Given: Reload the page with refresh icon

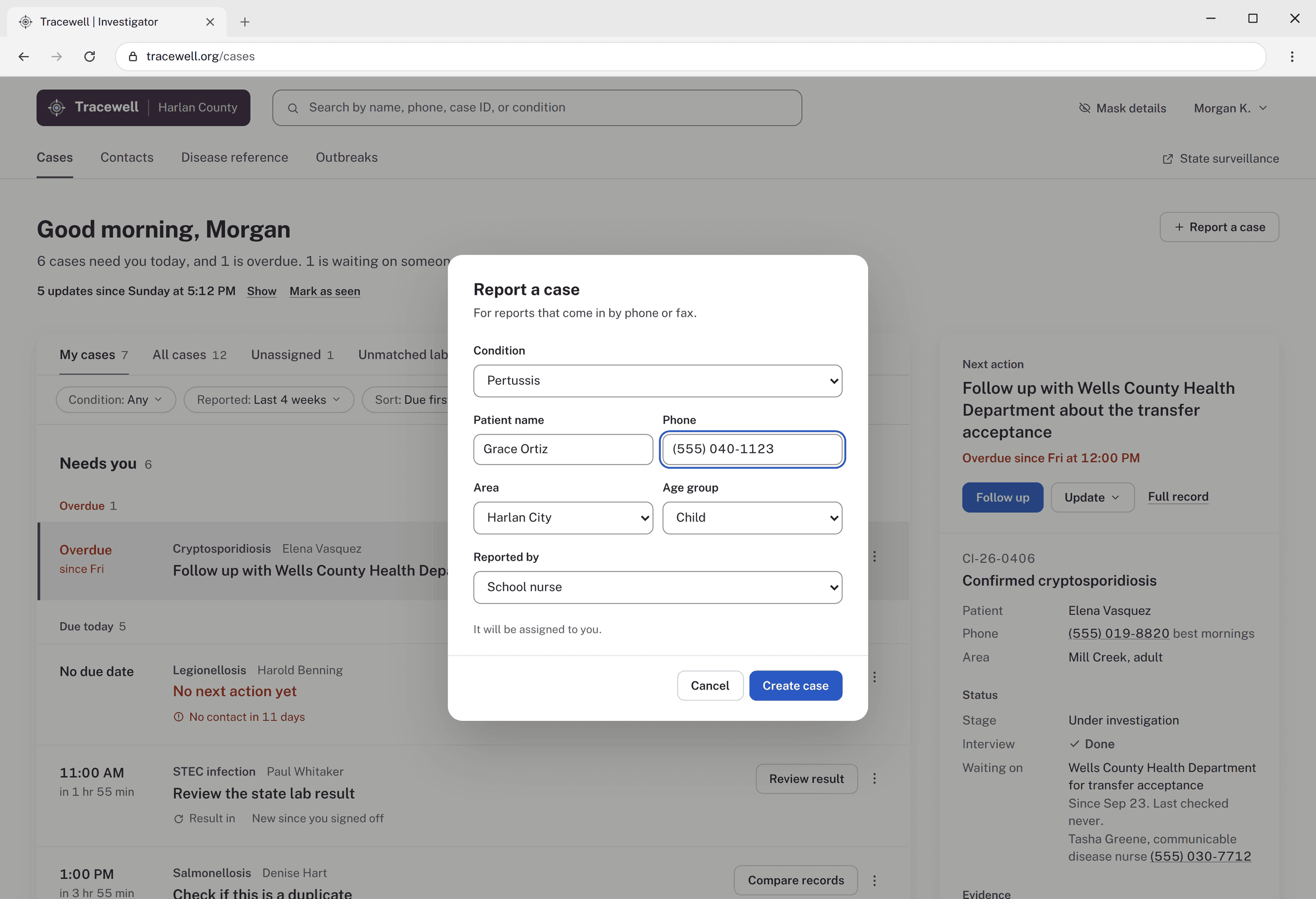Looking at the screenshot, I should [x=89, y=56].
